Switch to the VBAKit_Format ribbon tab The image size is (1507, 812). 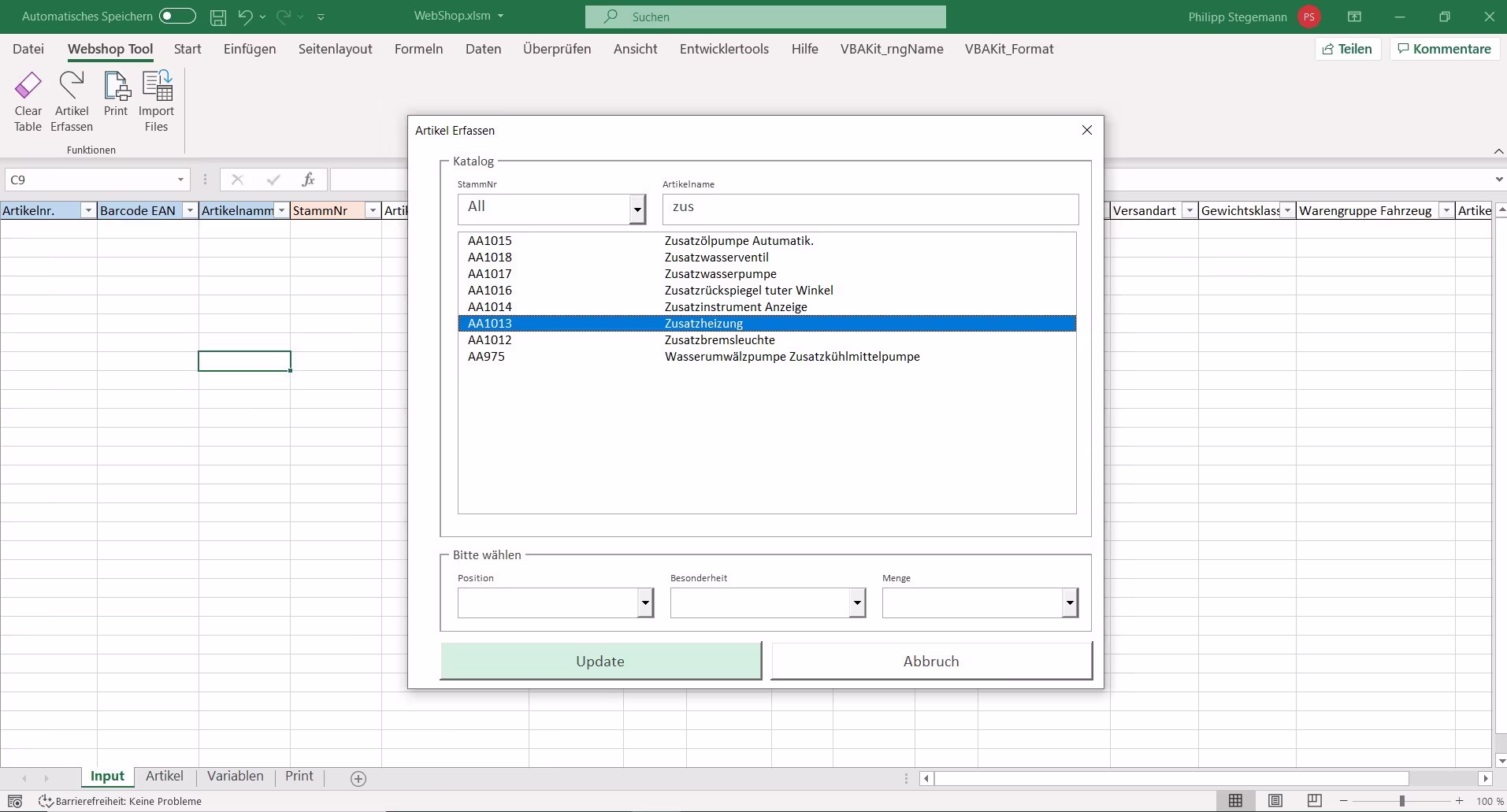coord(1009,49)
